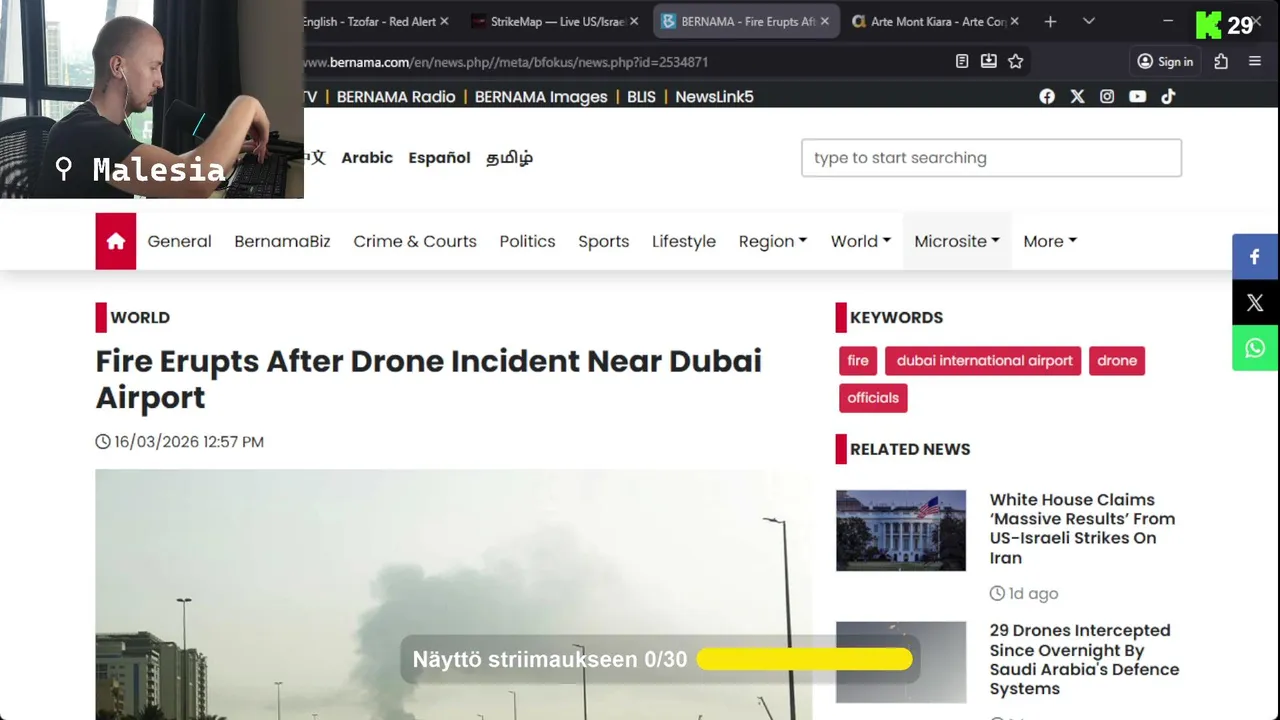
Task: Close the BERNAMA tab
Action: coord(825,21)
